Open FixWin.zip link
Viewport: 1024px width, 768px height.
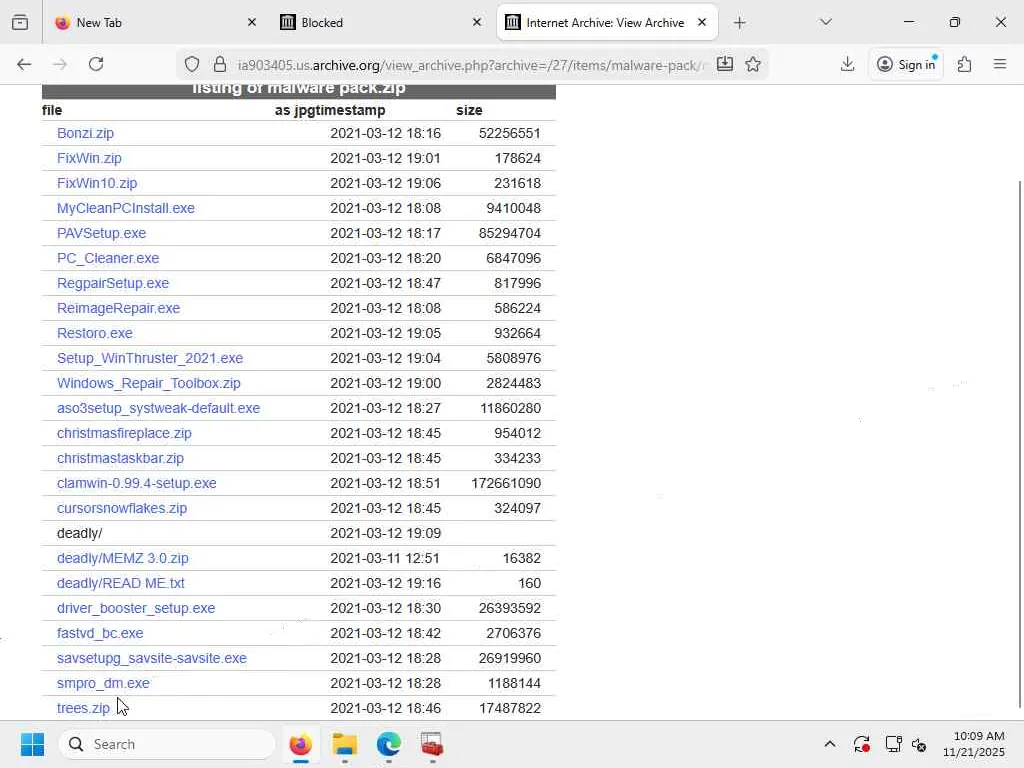tap(89, 158)
